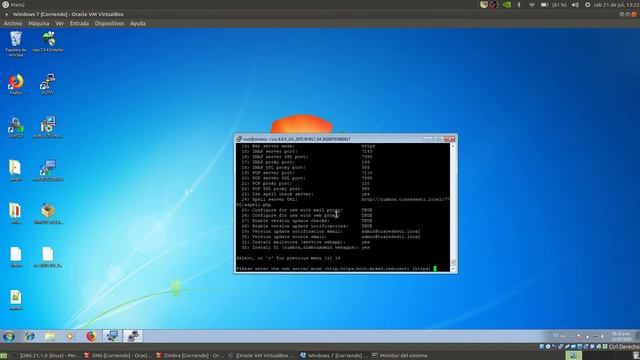Open the Bluetooth indicator in top panel
640x360 pixels.
pyautogui.click(x=519, y=4)
